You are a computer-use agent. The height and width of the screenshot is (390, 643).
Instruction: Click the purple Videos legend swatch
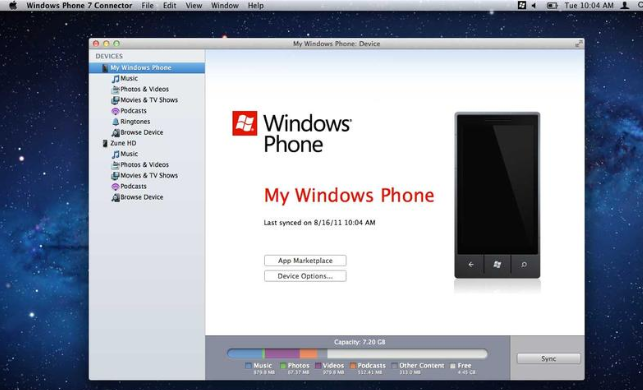pyautogui.click(x=318, y=365)
